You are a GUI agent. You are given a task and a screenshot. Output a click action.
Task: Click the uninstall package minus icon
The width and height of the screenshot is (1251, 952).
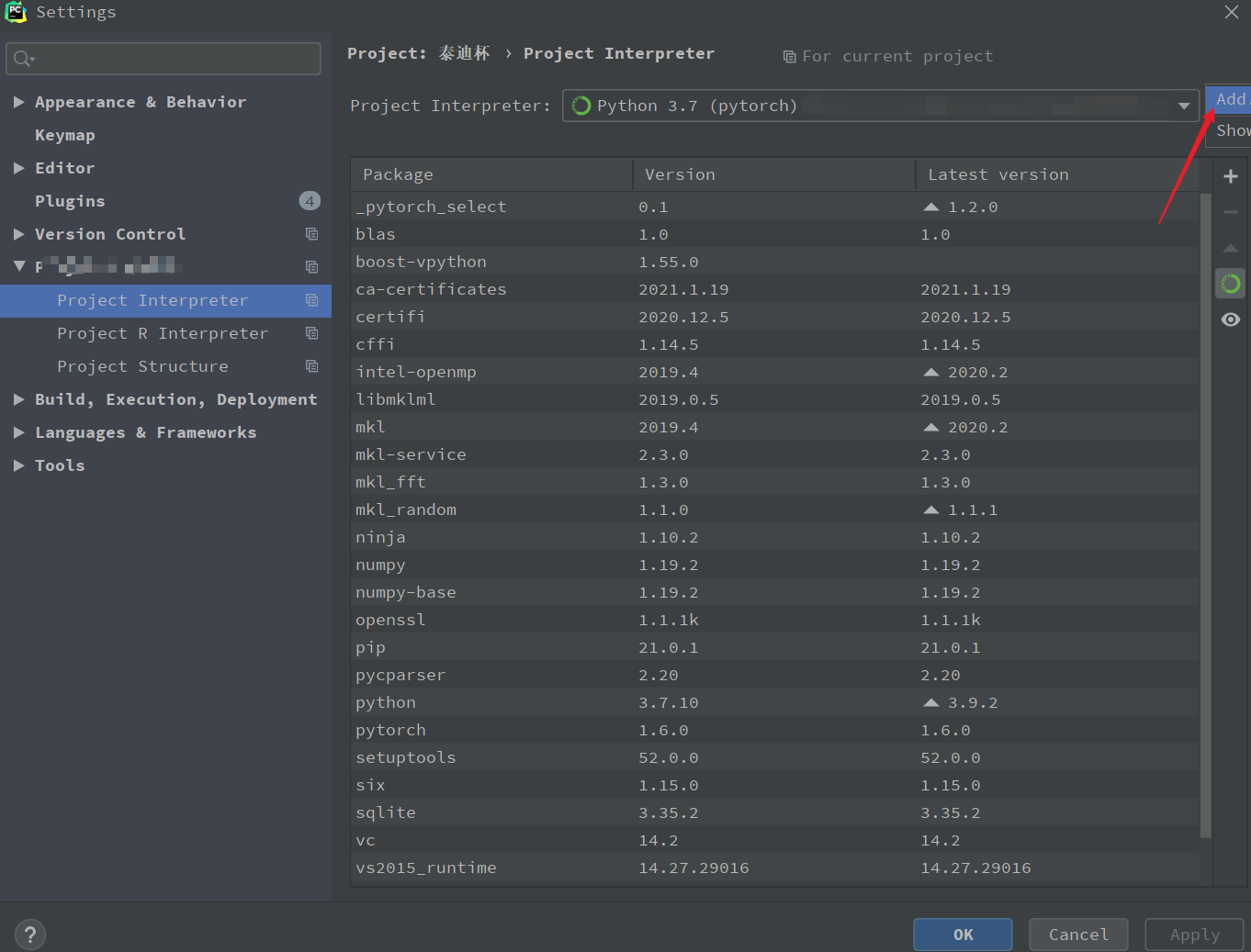[1231, 212]
